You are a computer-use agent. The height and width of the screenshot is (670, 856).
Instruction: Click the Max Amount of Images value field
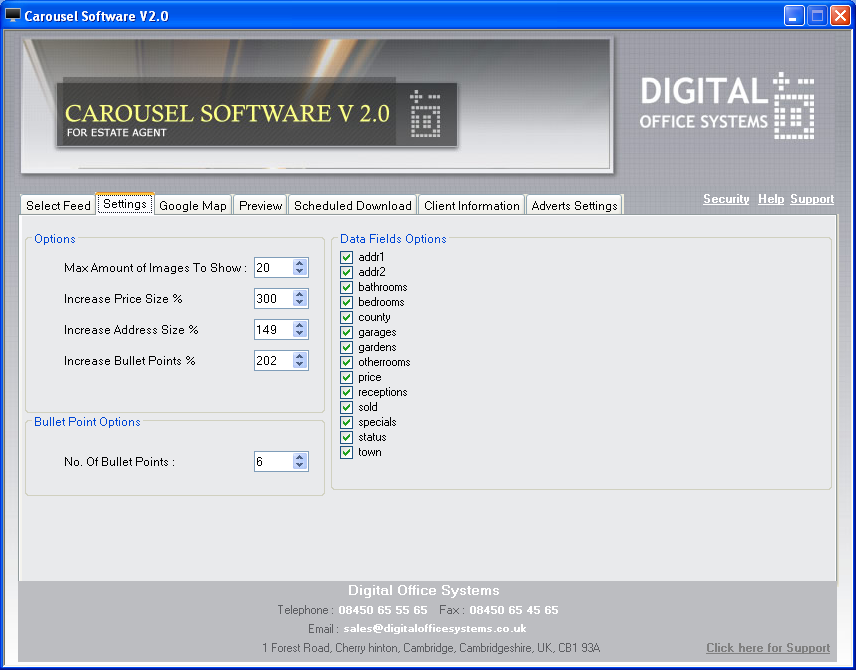(274, 268)
